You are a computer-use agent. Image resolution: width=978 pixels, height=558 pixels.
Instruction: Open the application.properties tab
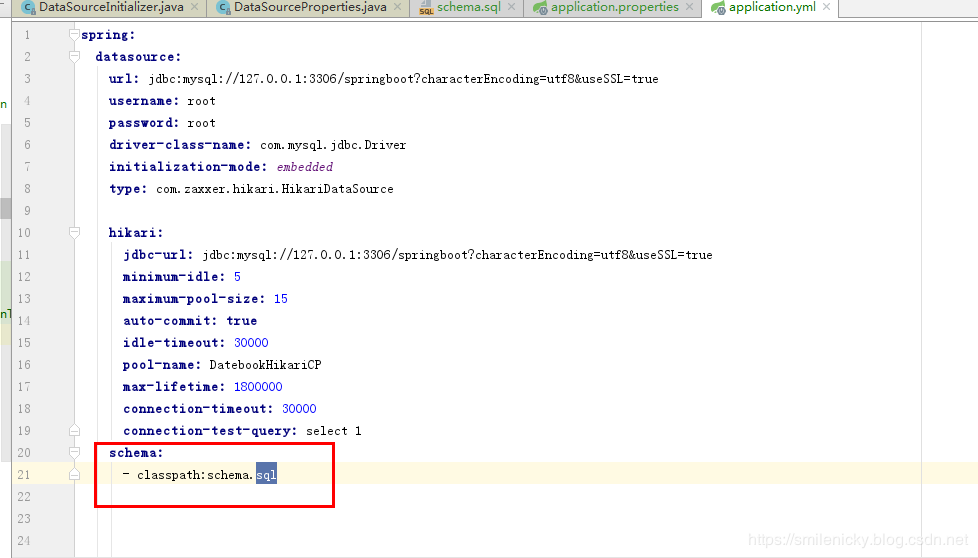614,7
